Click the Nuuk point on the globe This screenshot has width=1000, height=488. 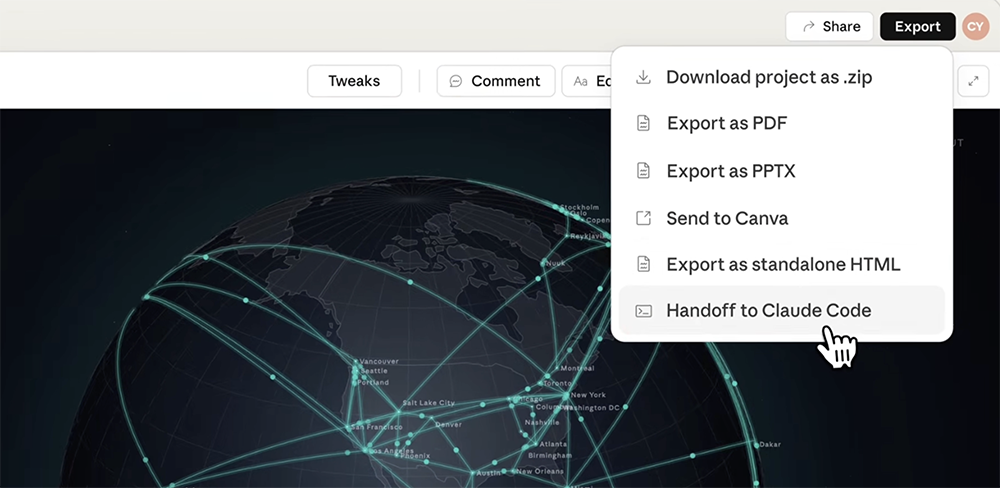click(543, 263)
